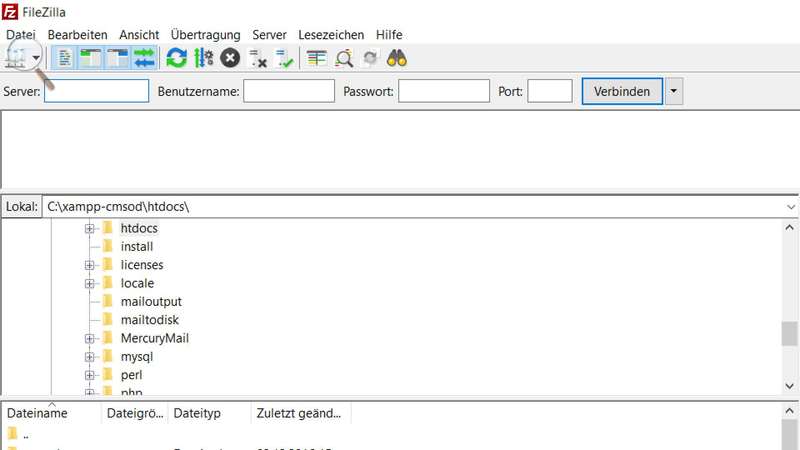The height and width of the screenshot is (450, 800).
Task: Toggle processing of the transfer queue
Action: pos(204,58)
